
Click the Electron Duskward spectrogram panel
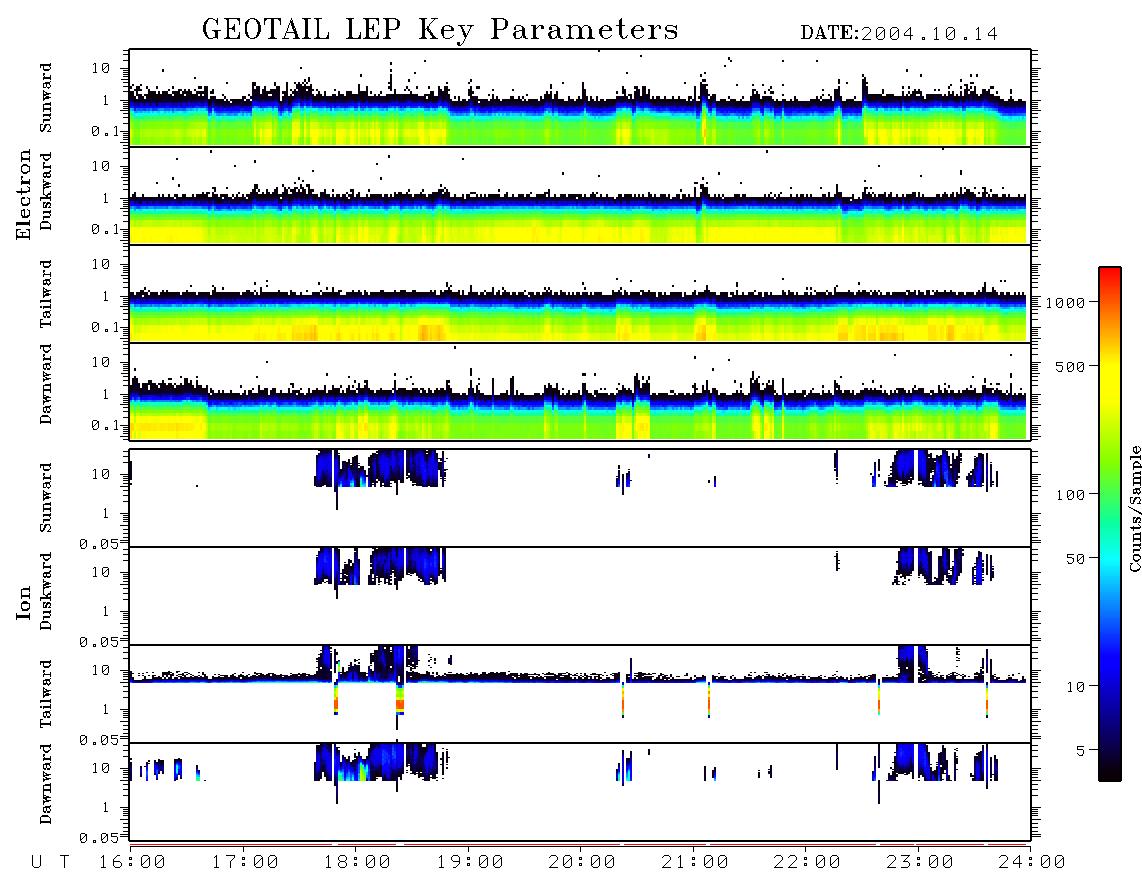click(580, 195)
